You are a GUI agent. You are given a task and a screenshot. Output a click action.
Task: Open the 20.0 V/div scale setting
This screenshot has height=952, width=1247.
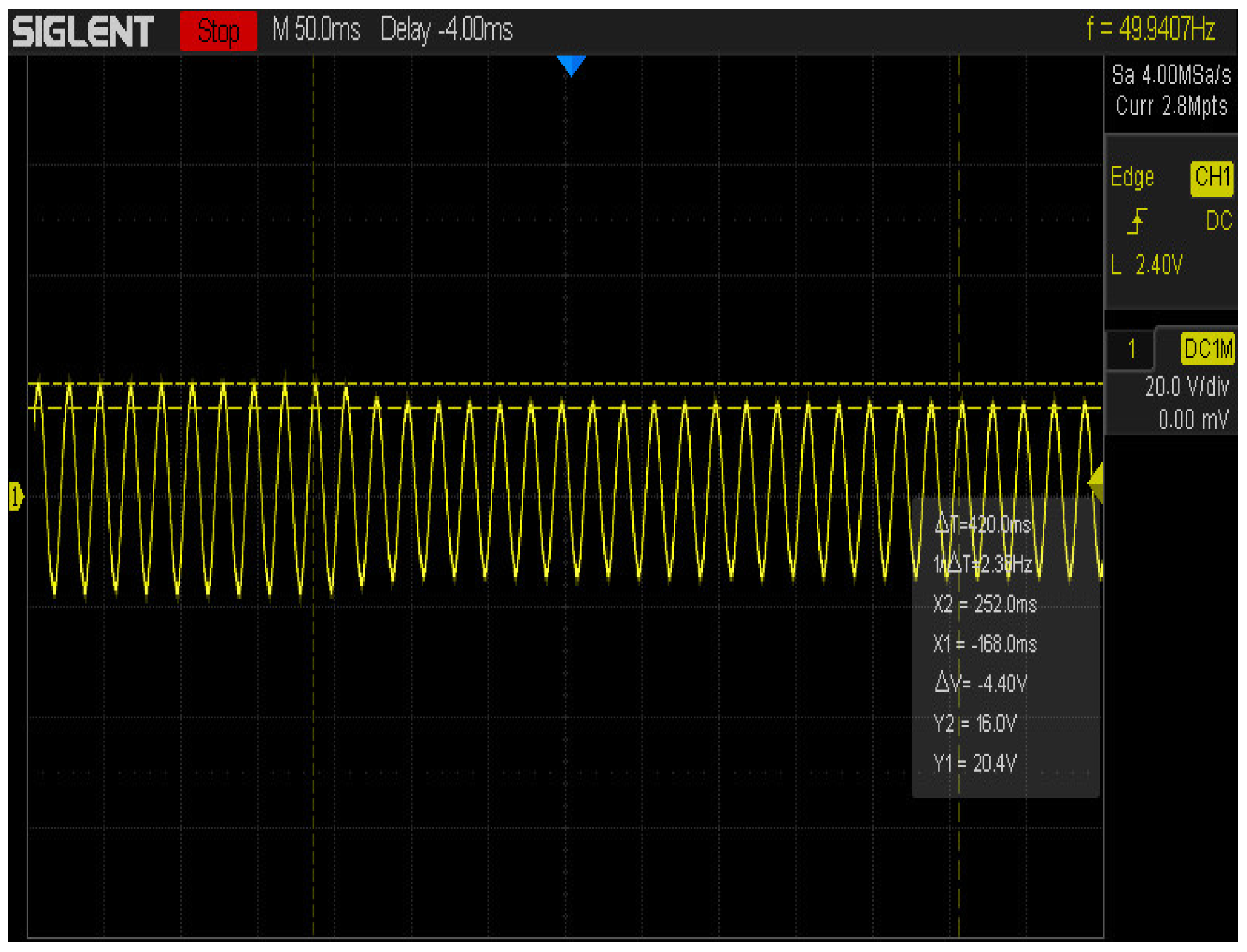tap(1186, 386)
